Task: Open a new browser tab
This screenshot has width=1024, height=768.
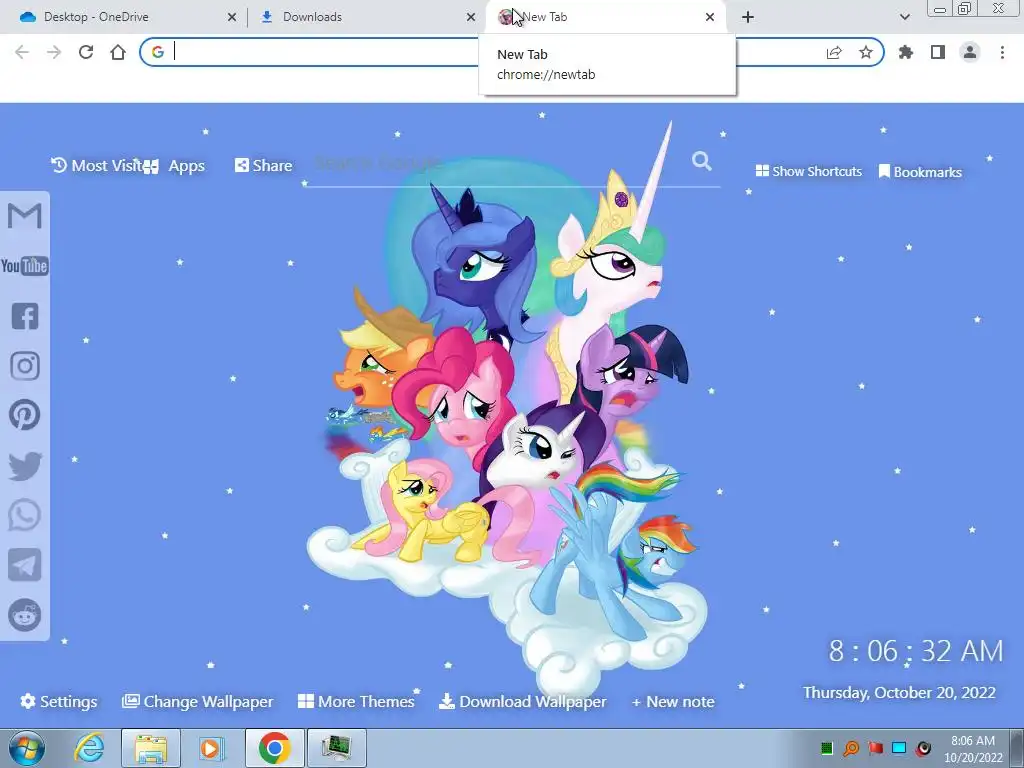Action: click(748, 17)
